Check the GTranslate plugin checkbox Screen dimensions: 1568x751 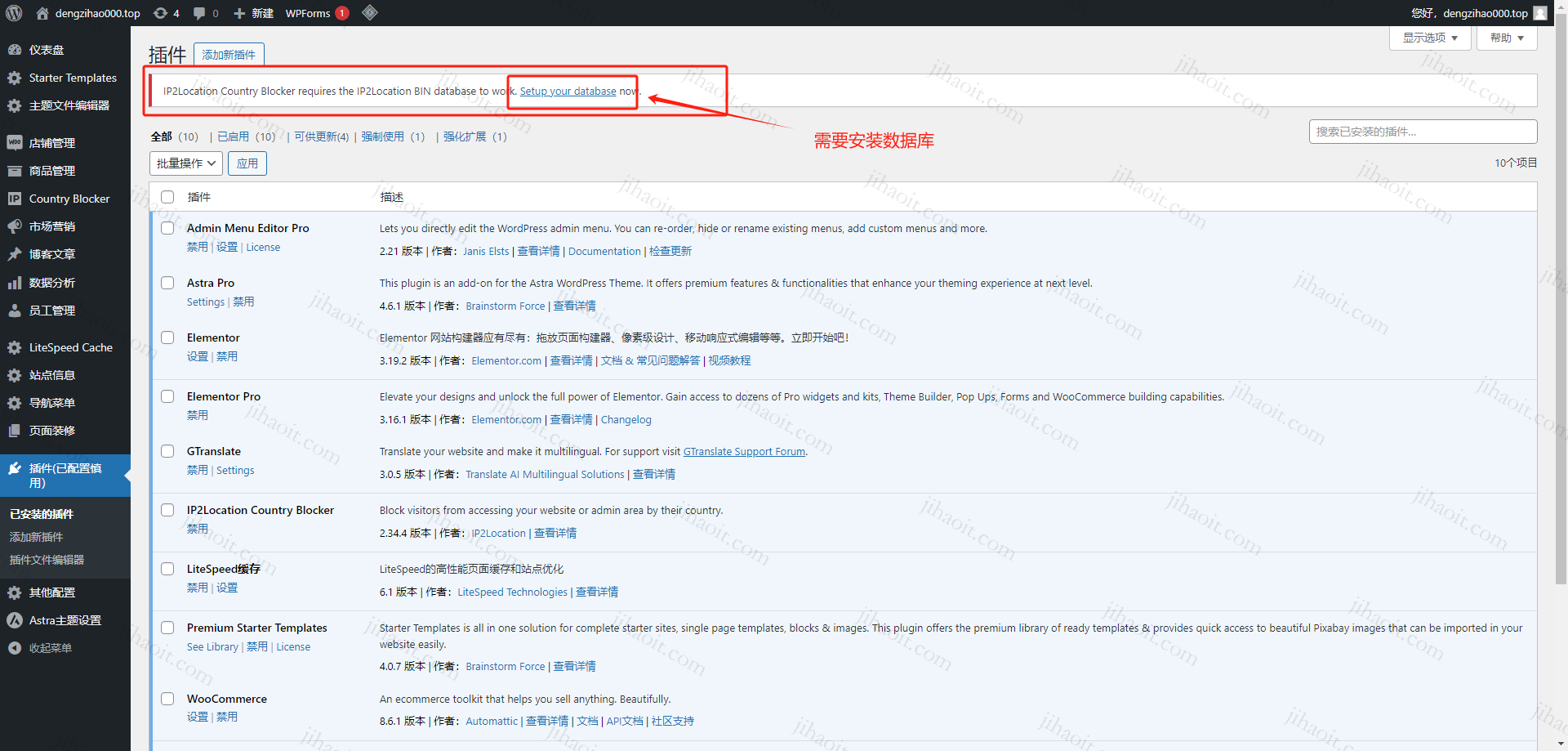pos(167,451)
